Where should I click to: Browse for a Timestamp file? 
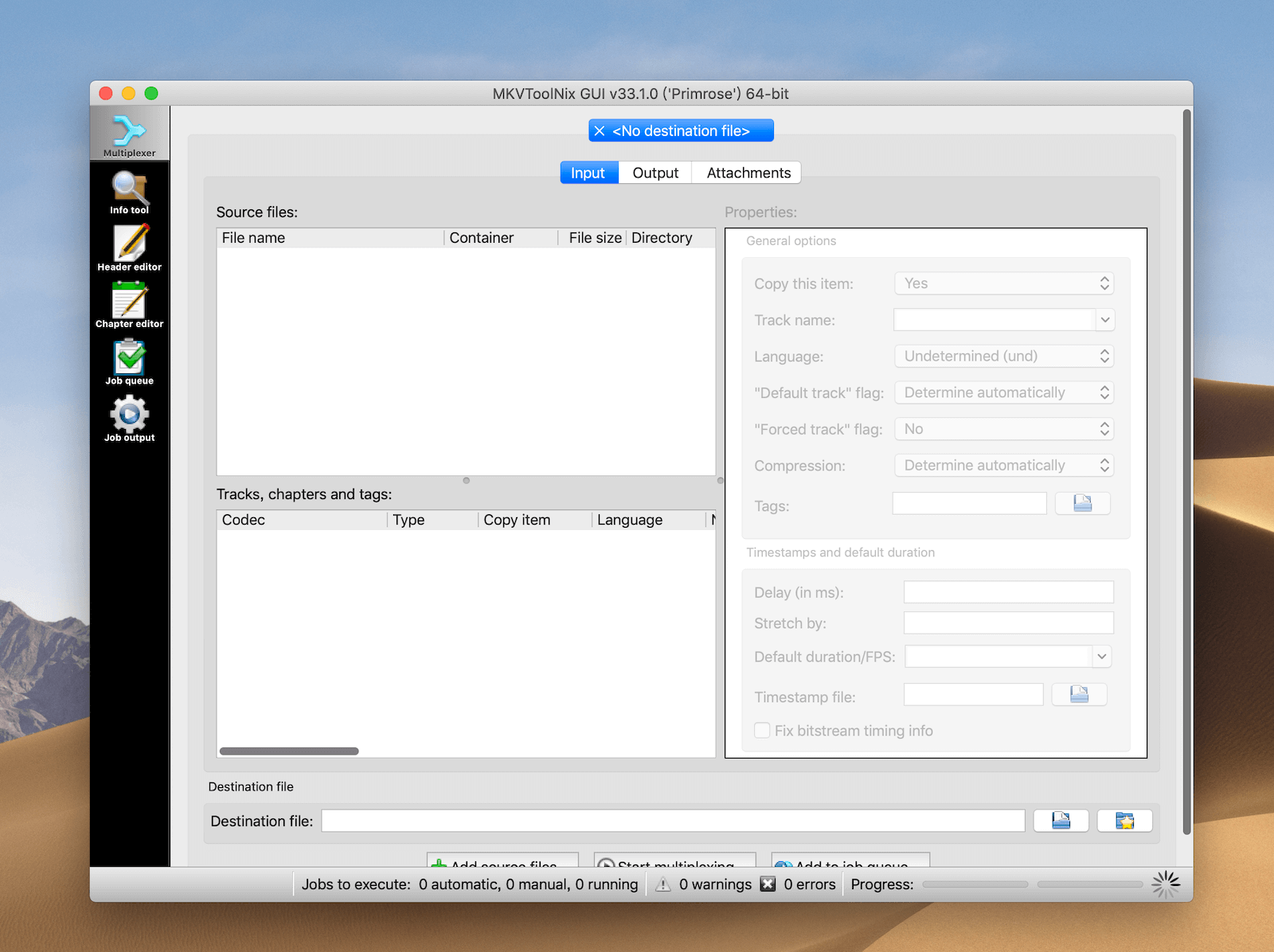tap(1079, 694)
